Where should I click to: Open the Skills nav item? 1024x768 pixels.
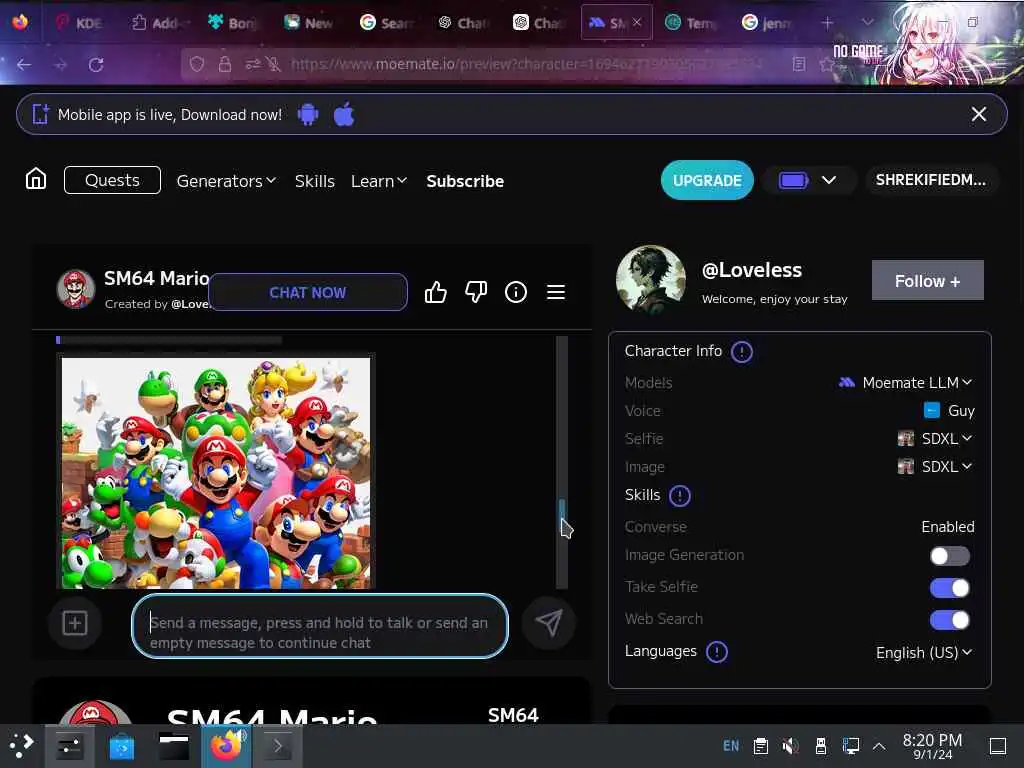pyautogui.click(x=314, y=181)
